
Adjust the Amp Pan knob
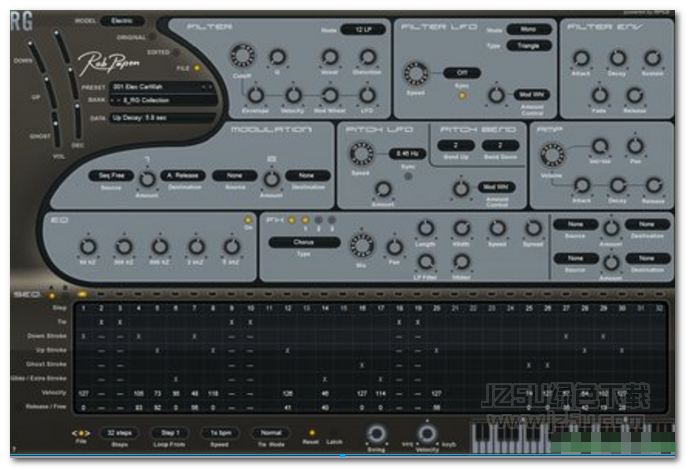tap(635, 146)
